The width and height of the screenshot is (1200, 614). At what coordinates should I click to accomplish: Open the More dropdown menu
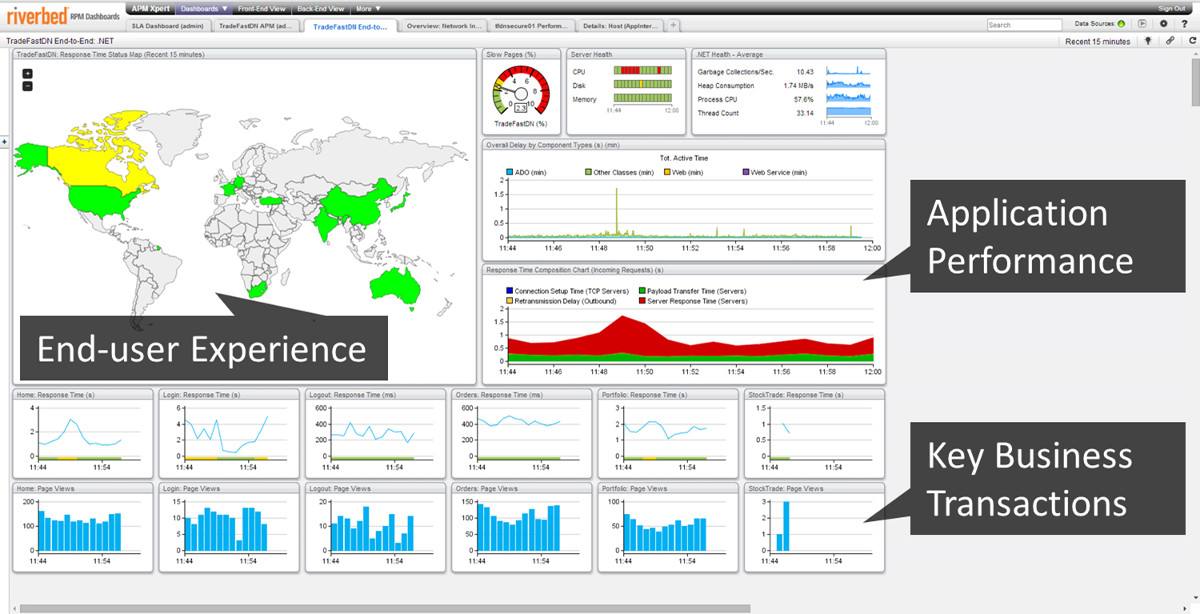tap(369, 8)
